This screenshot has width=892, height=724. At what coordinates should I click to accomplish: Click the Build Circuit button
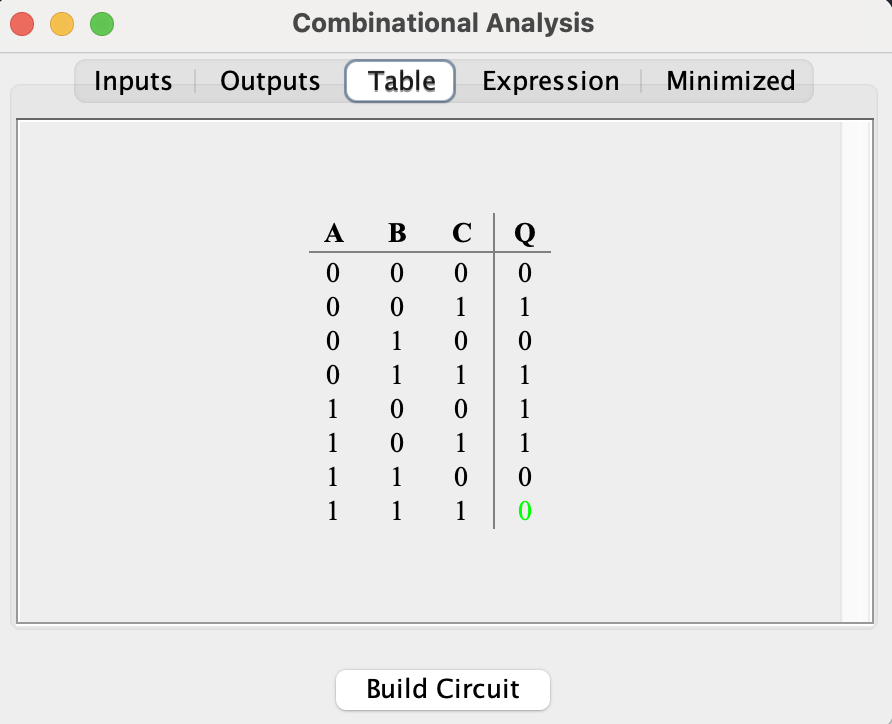443,689
